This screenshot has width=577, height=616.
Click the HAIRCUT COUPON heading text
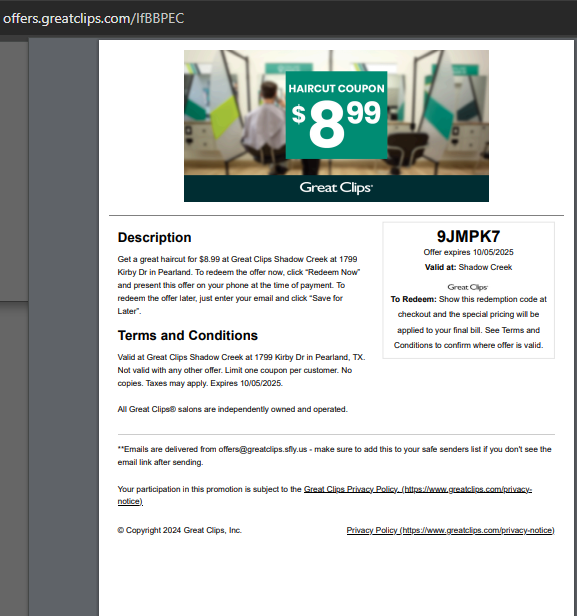[336, 88]
